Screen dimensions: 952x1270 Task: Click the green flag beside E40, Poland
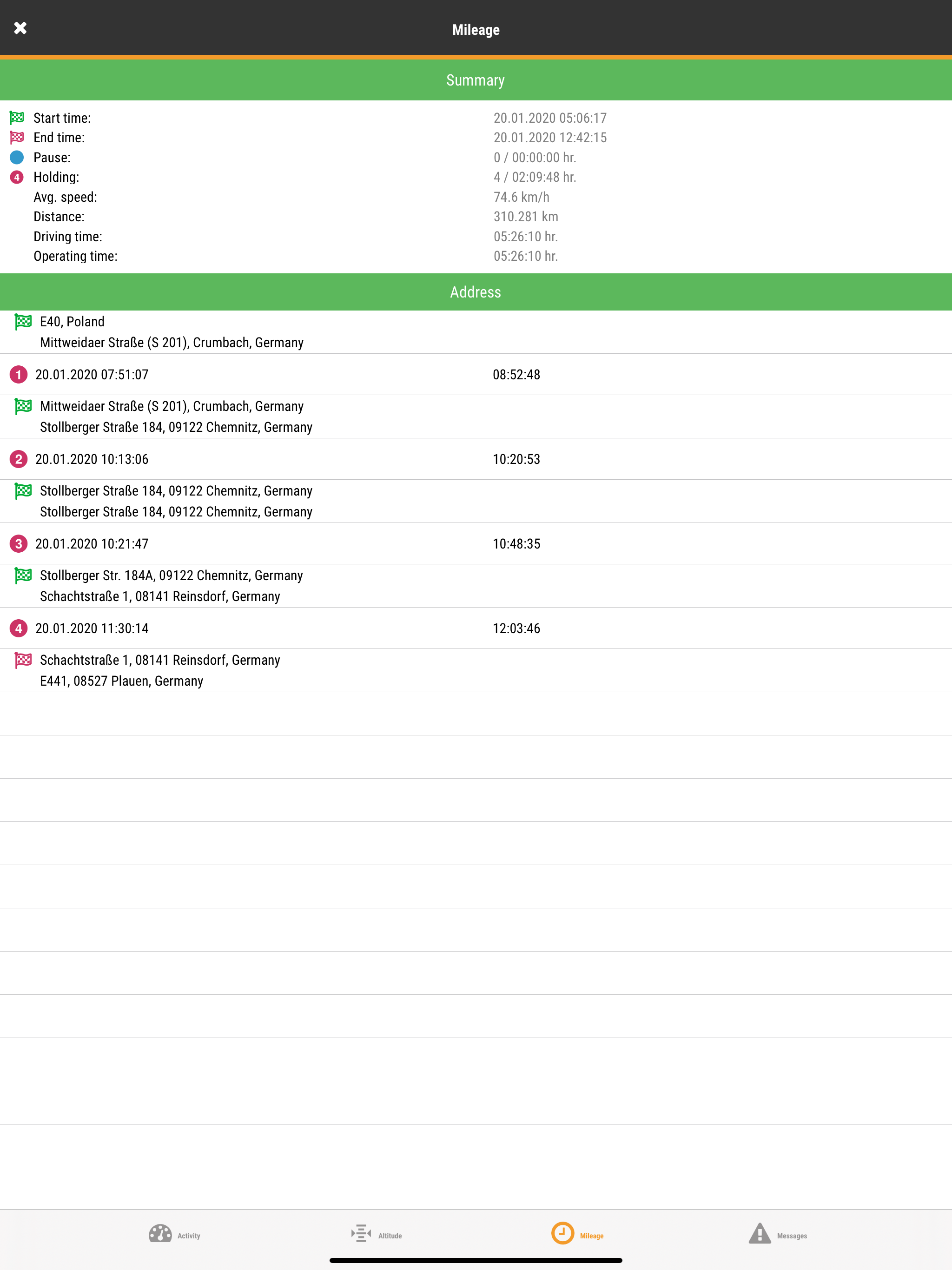(x=23, y=322)
